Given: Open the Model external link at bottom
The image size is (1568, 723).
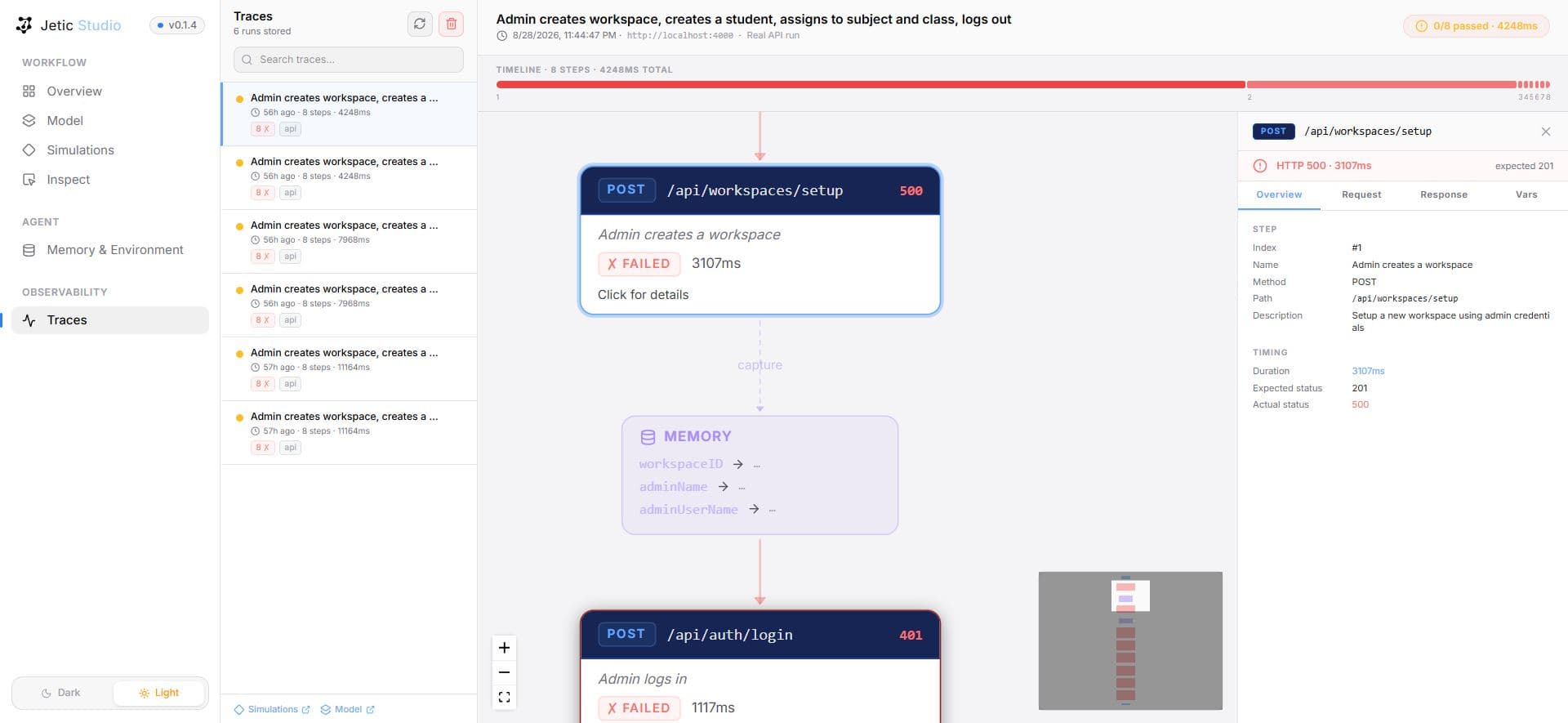Looking at the screenshot, I should [x=348, y=709].
